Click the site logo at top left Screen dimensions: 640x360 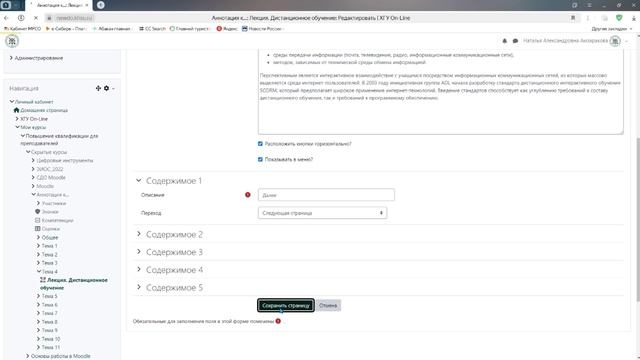pyautogui.click(x=12, y=41)
